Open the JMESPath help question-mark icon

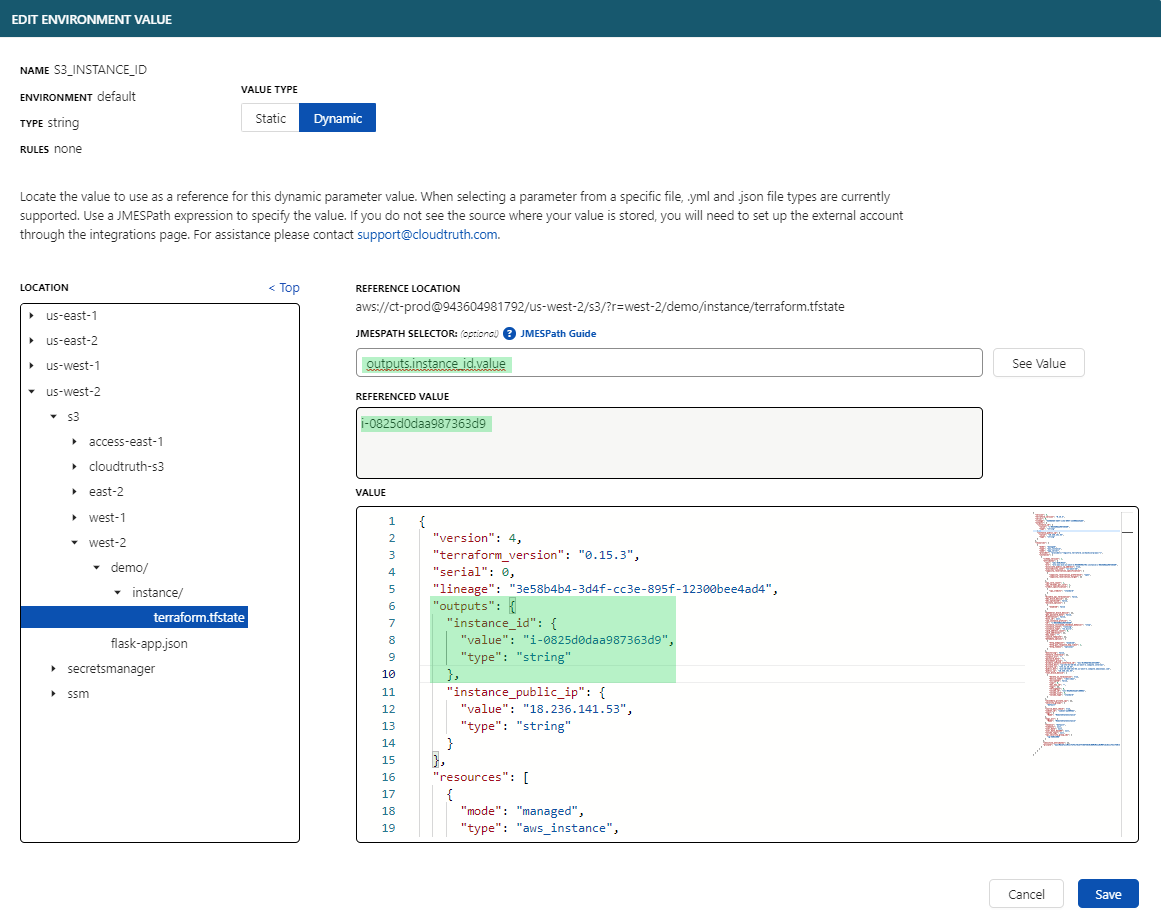pyautogui.click(x=509, y=334)
